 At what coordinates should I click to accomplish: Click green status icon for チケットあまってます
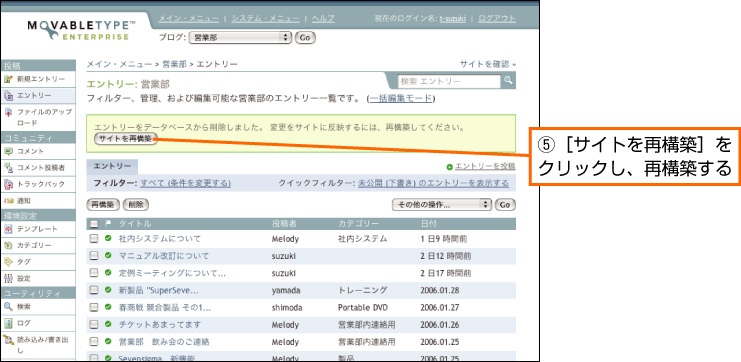108,324
